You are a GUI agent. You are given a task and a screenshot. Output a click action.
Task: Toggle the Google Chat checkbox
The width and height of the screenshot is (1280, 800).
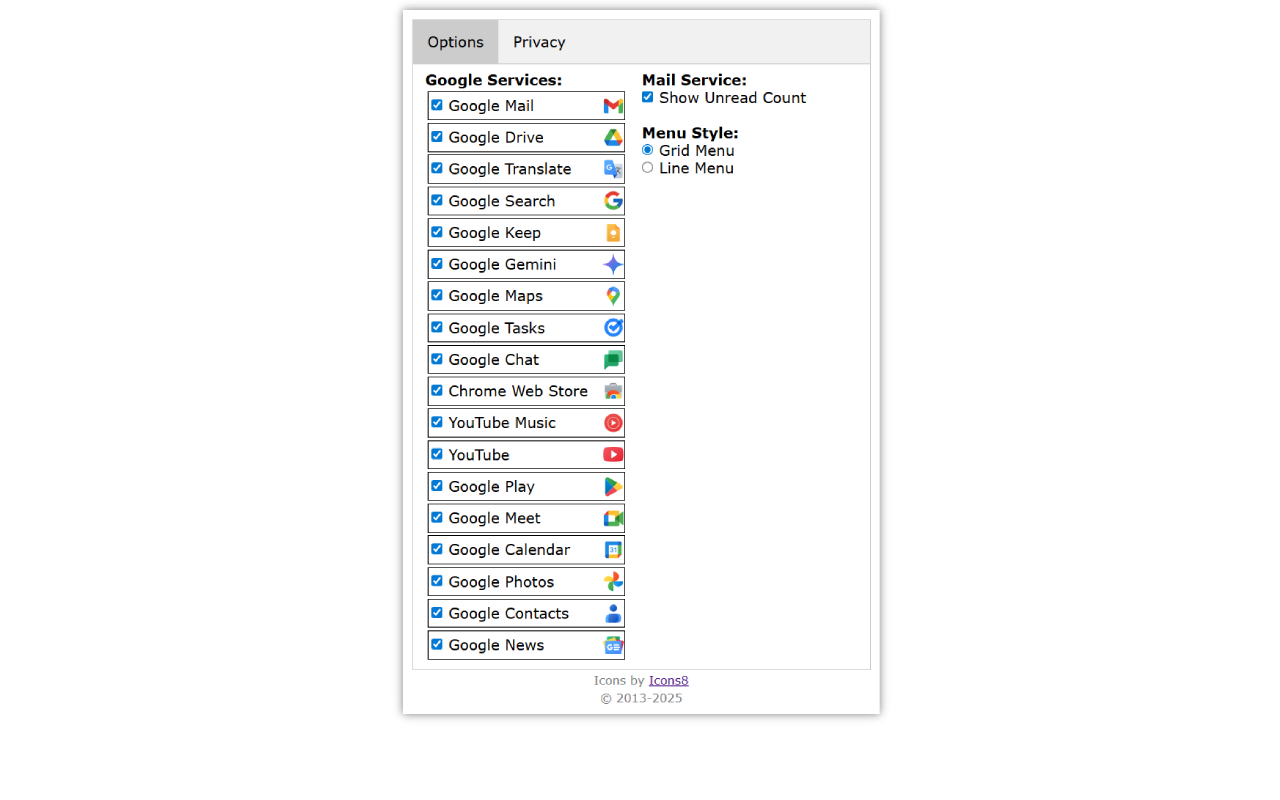437,359
